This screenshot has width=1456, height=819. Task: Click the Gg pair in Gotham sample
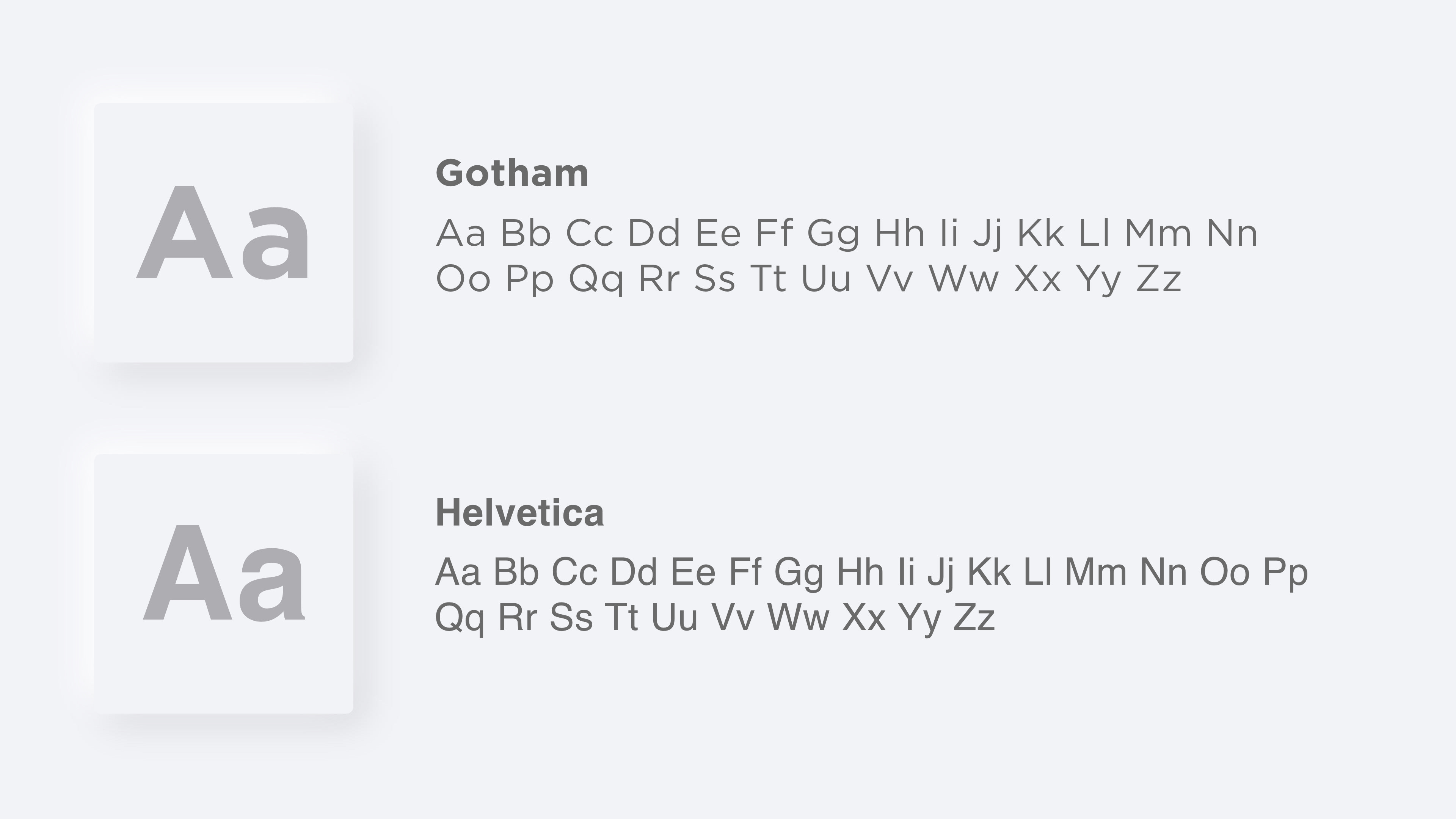833,234
